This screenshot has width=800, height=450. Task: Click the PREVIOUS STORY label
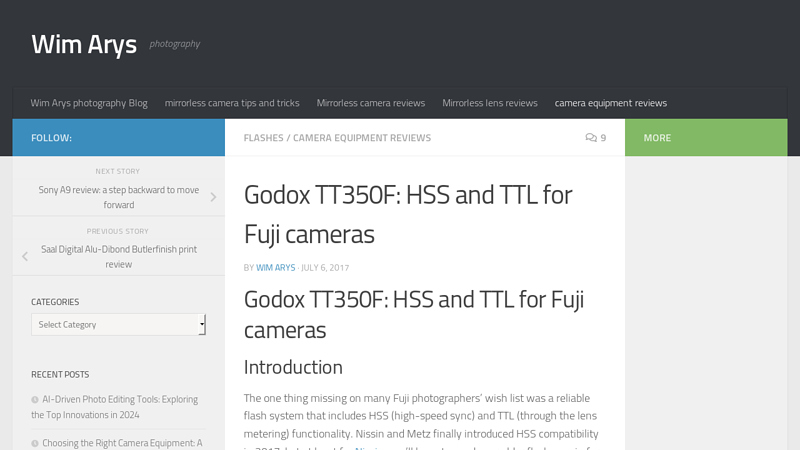coord(117,231)
